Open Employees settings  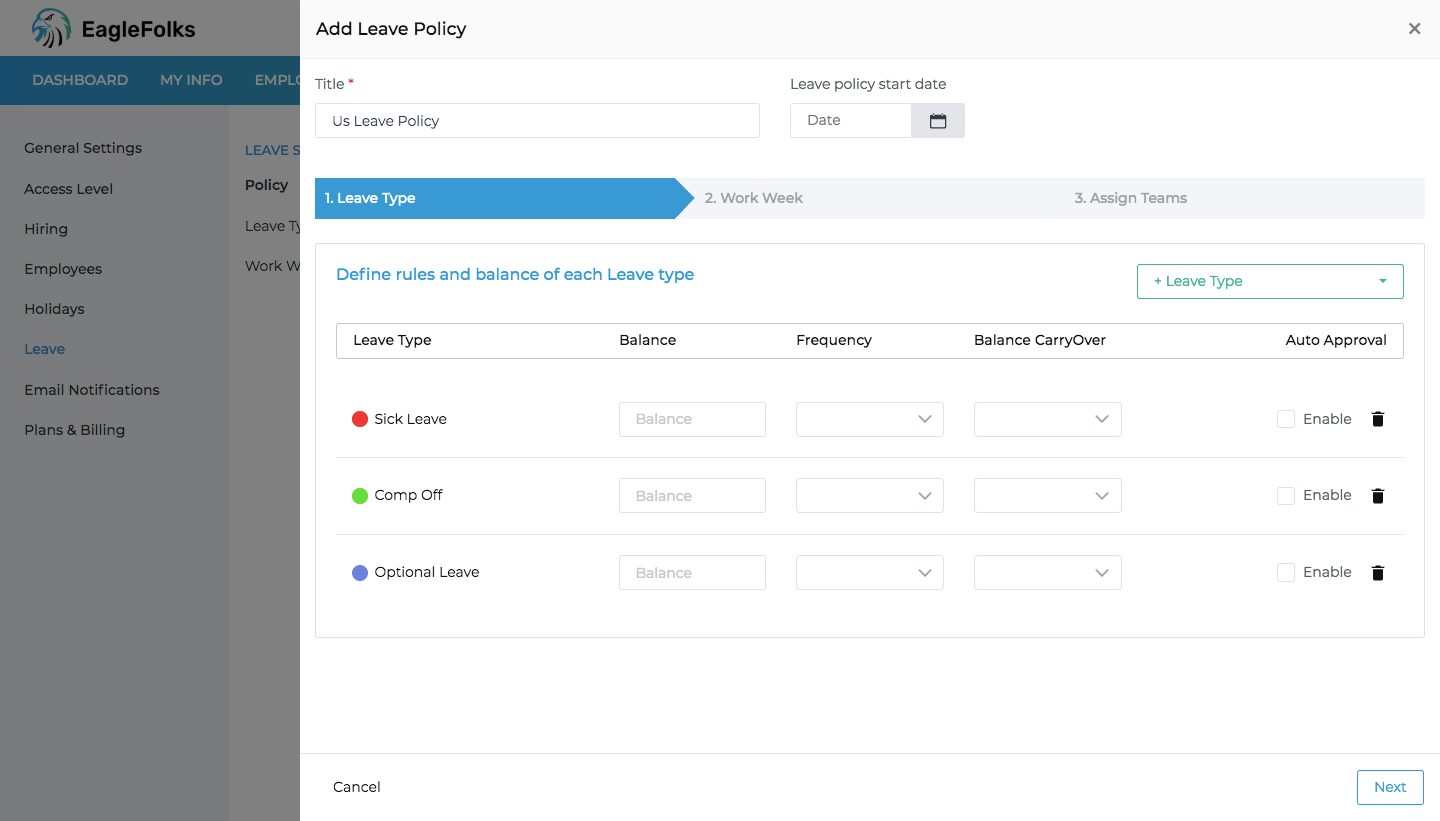point(63,269)
